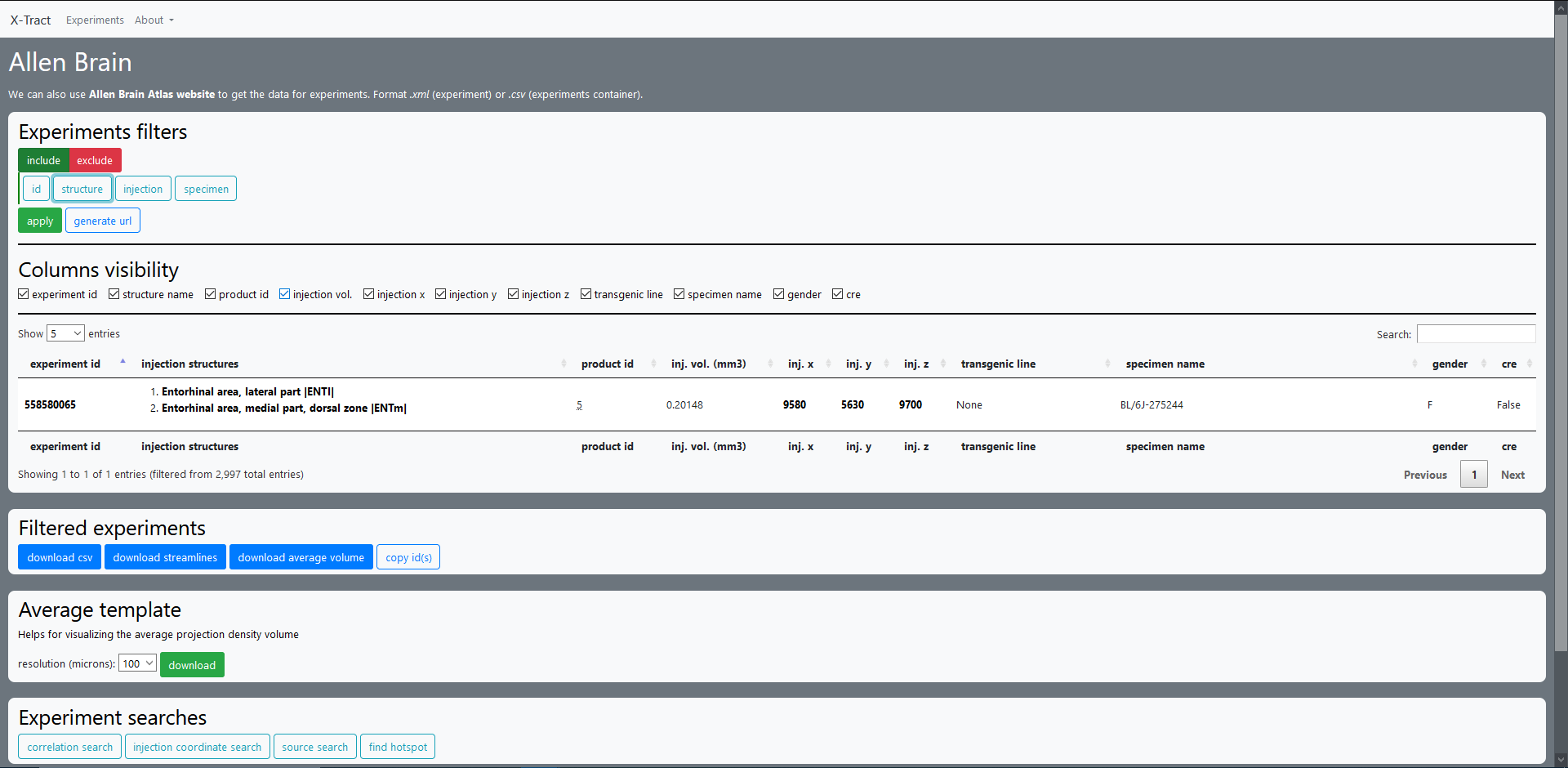1568x768 pixels.
Task: Click the page vertical scrollbar
Action: (x=1561, y=335)
